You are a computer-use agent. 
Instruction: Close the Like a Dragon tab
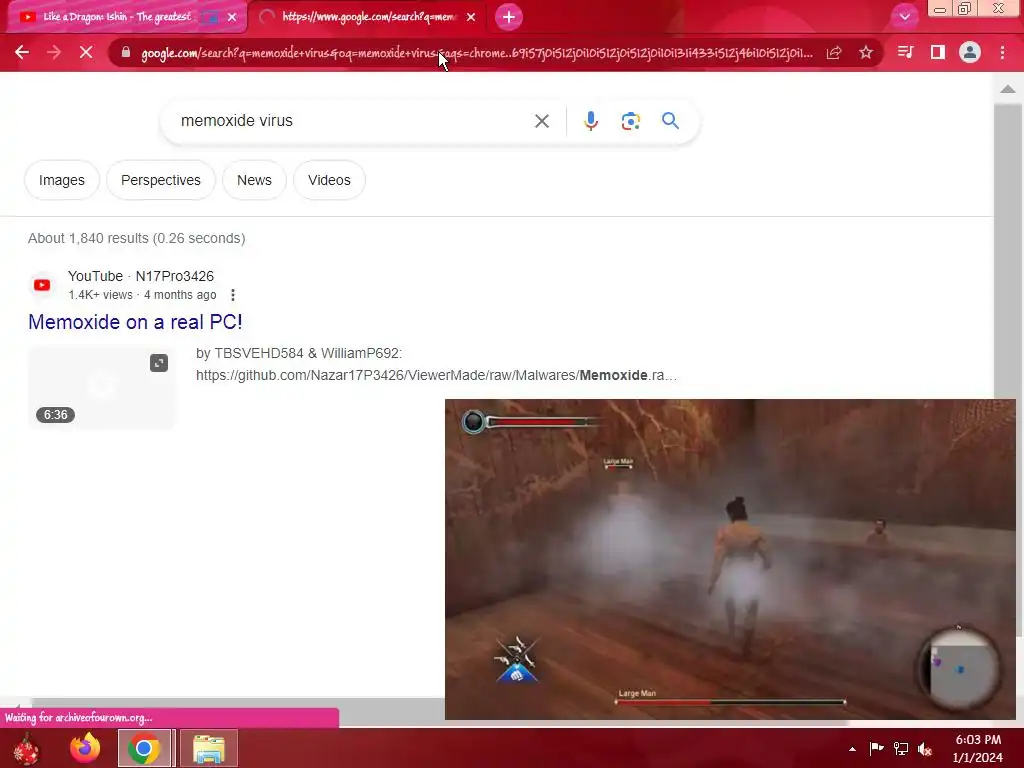click(232, 17)
